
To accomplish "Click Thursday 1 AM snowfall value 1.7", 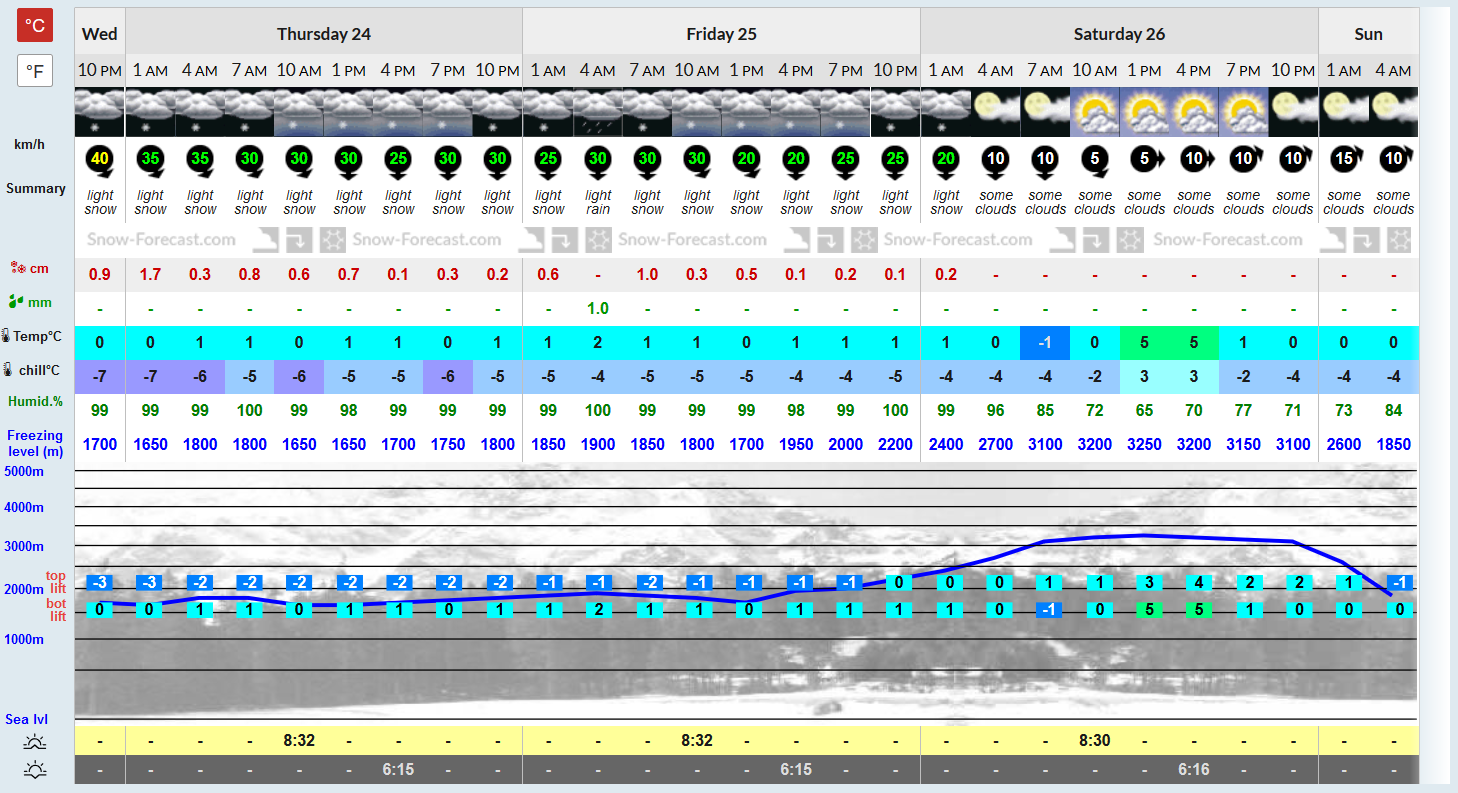I will (x=150, y=274).
